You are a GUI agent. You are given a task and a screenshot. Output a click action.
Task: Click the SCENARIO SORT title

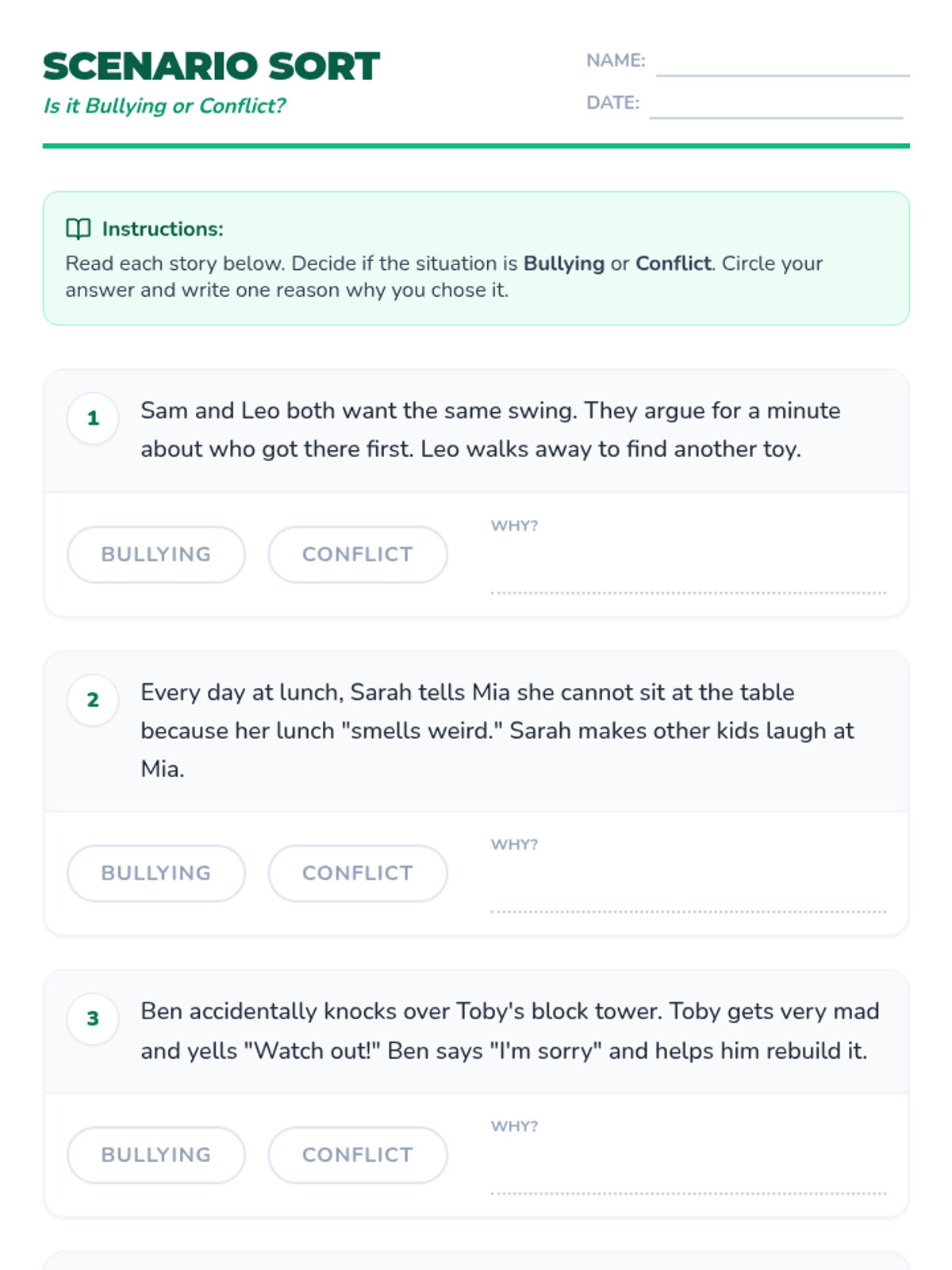(x=211, y=67)
